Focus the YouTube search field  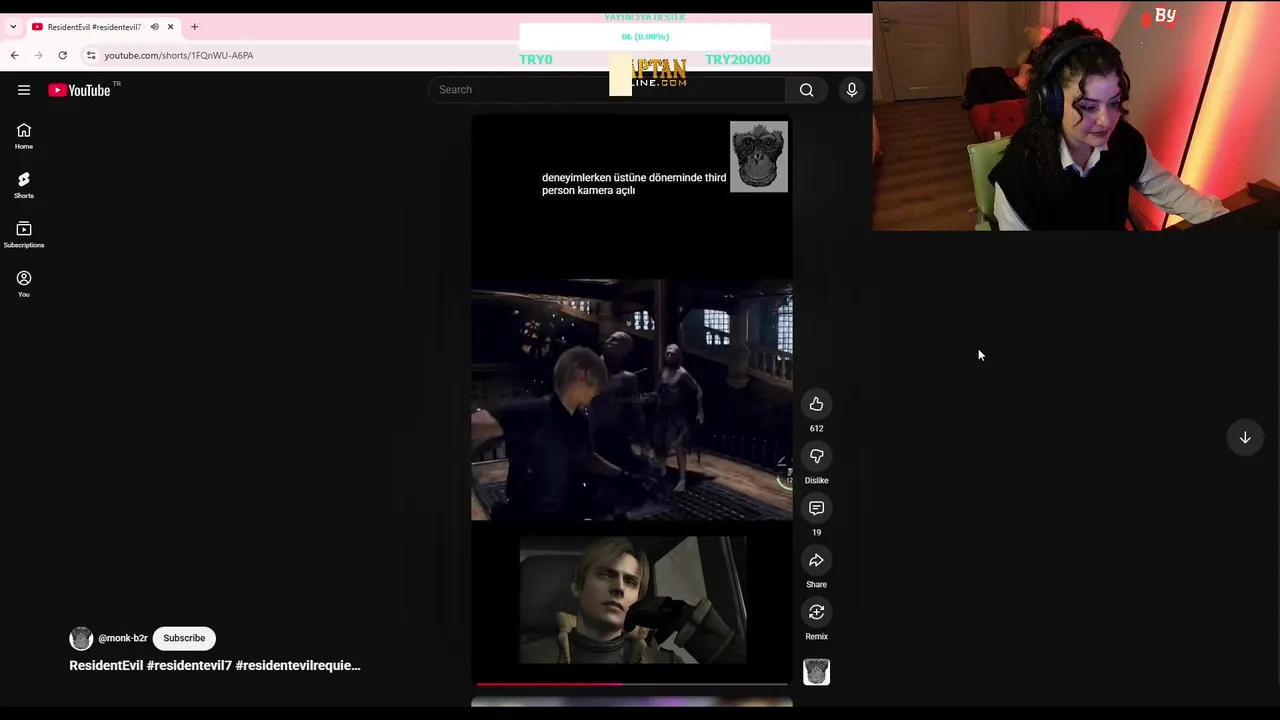coord(607,90)
